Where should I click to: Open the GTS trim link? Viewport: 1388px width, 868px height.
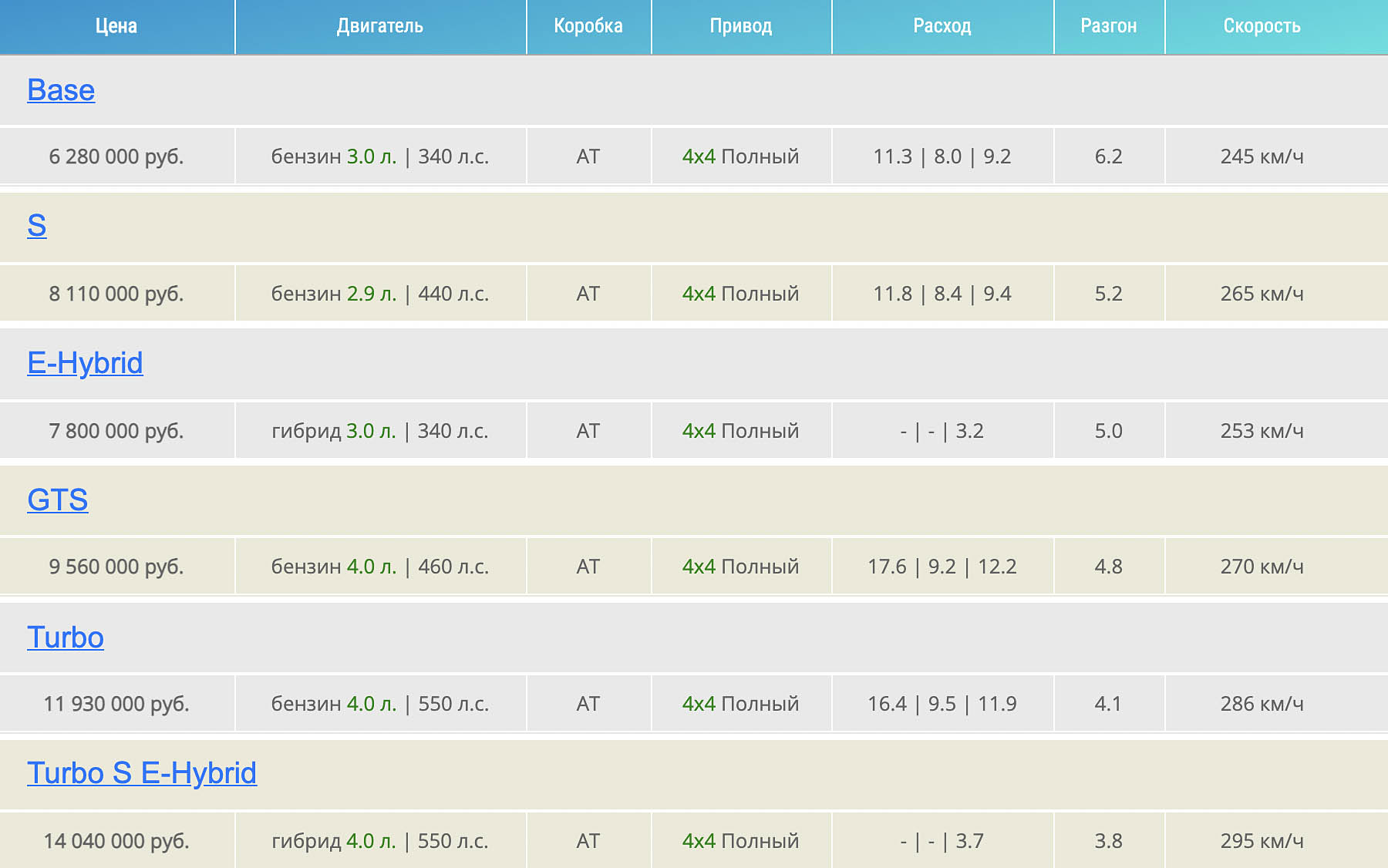coord(58,500)
